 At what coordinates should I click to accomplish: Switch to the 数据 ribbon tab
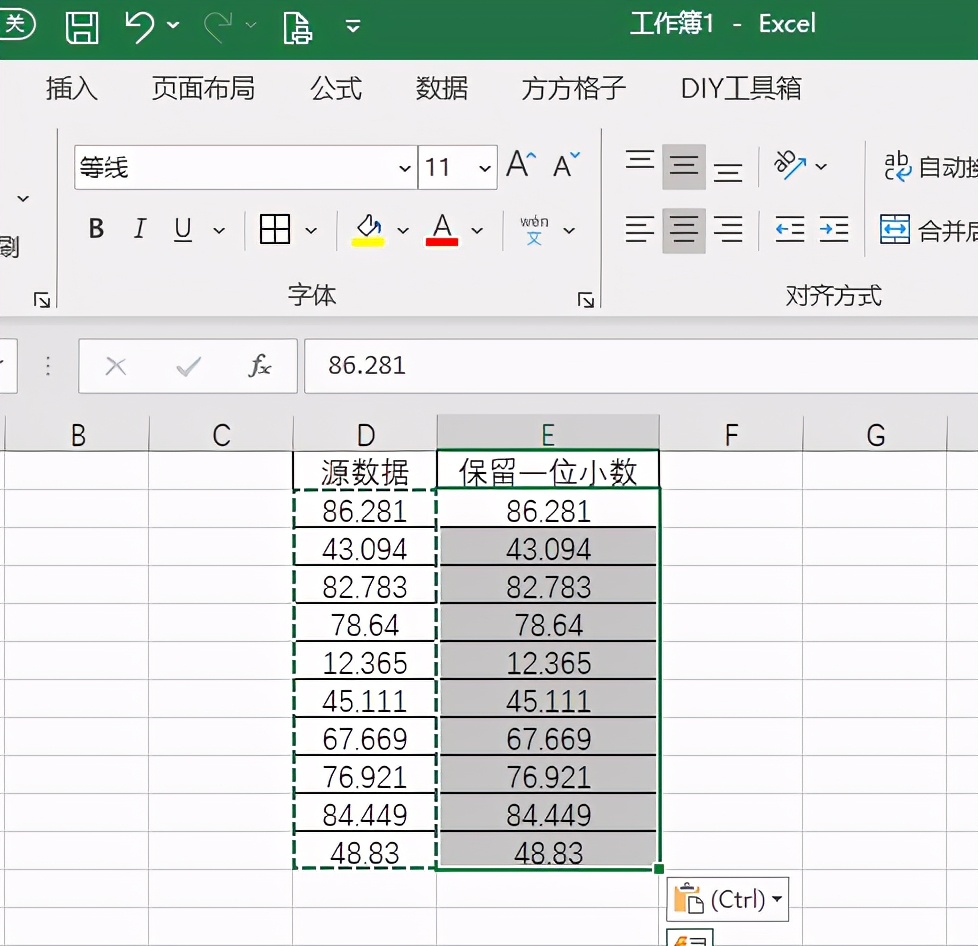tap(440, 89)
